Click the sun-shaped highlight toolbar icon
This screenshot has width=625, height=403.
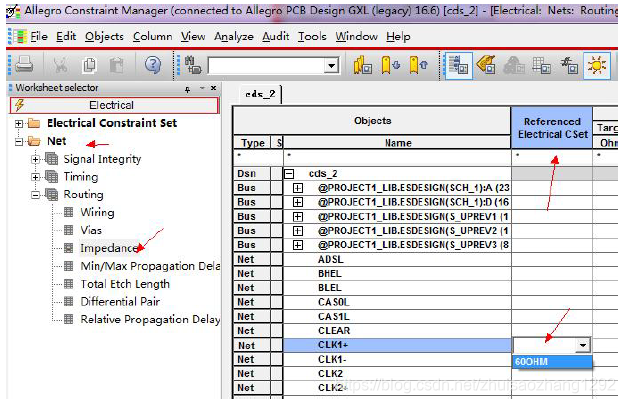pos(598,65)
